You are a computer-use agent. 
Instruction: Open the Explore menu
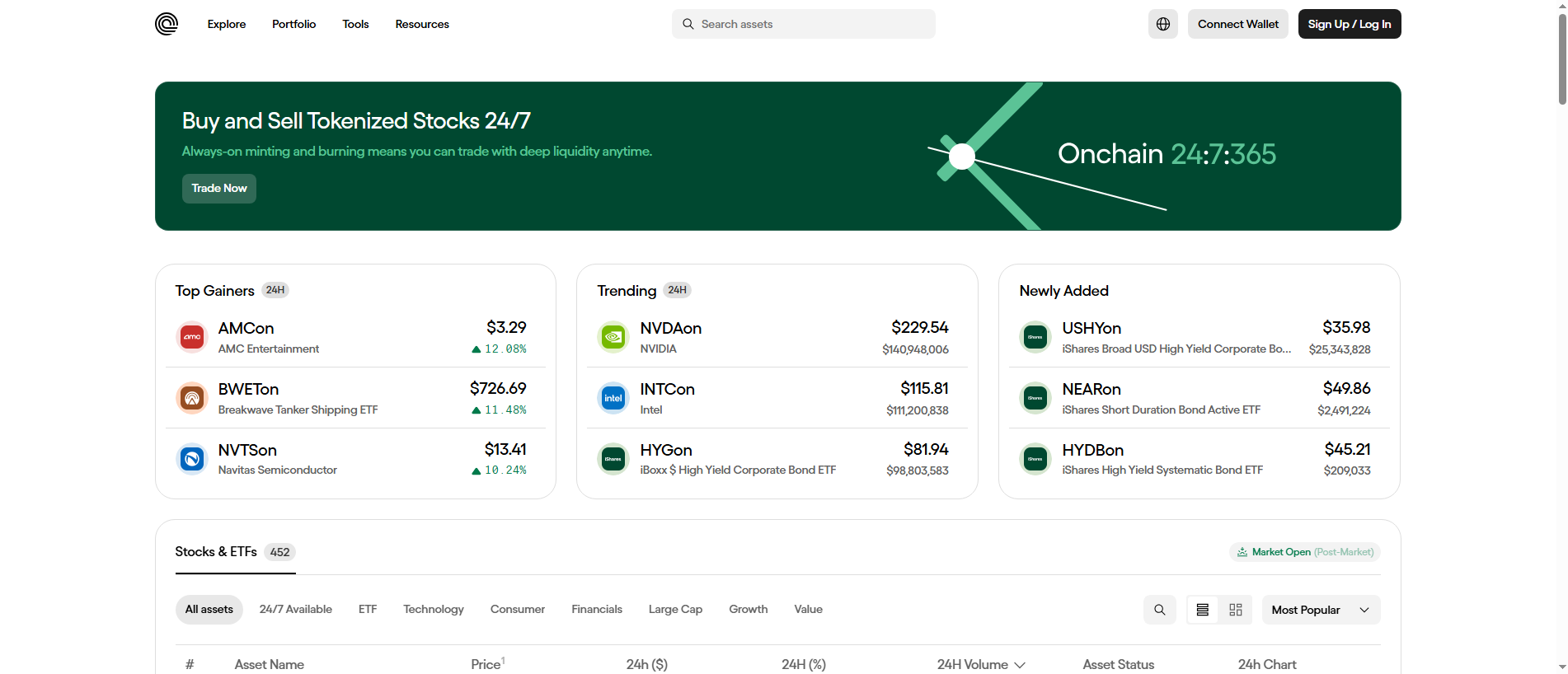coord(227,24)
